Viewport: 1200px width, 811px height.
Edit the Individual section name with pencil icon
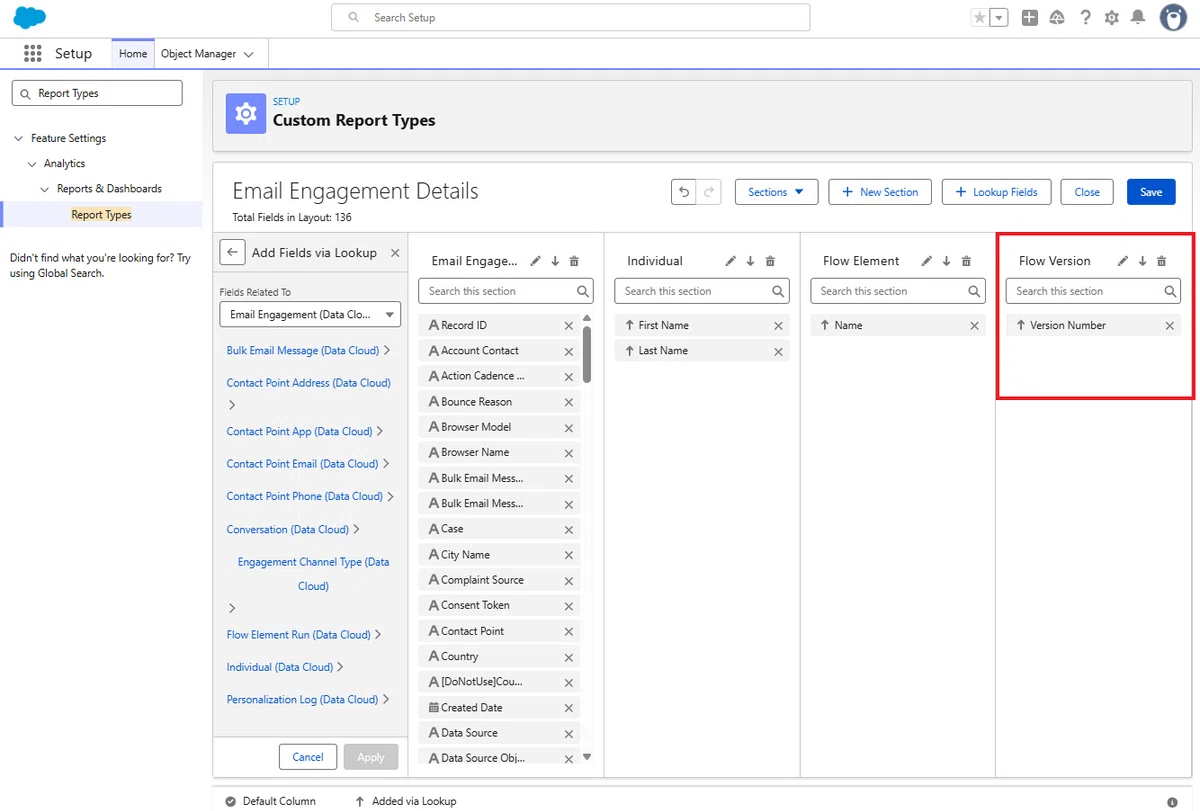pos(731,261)
